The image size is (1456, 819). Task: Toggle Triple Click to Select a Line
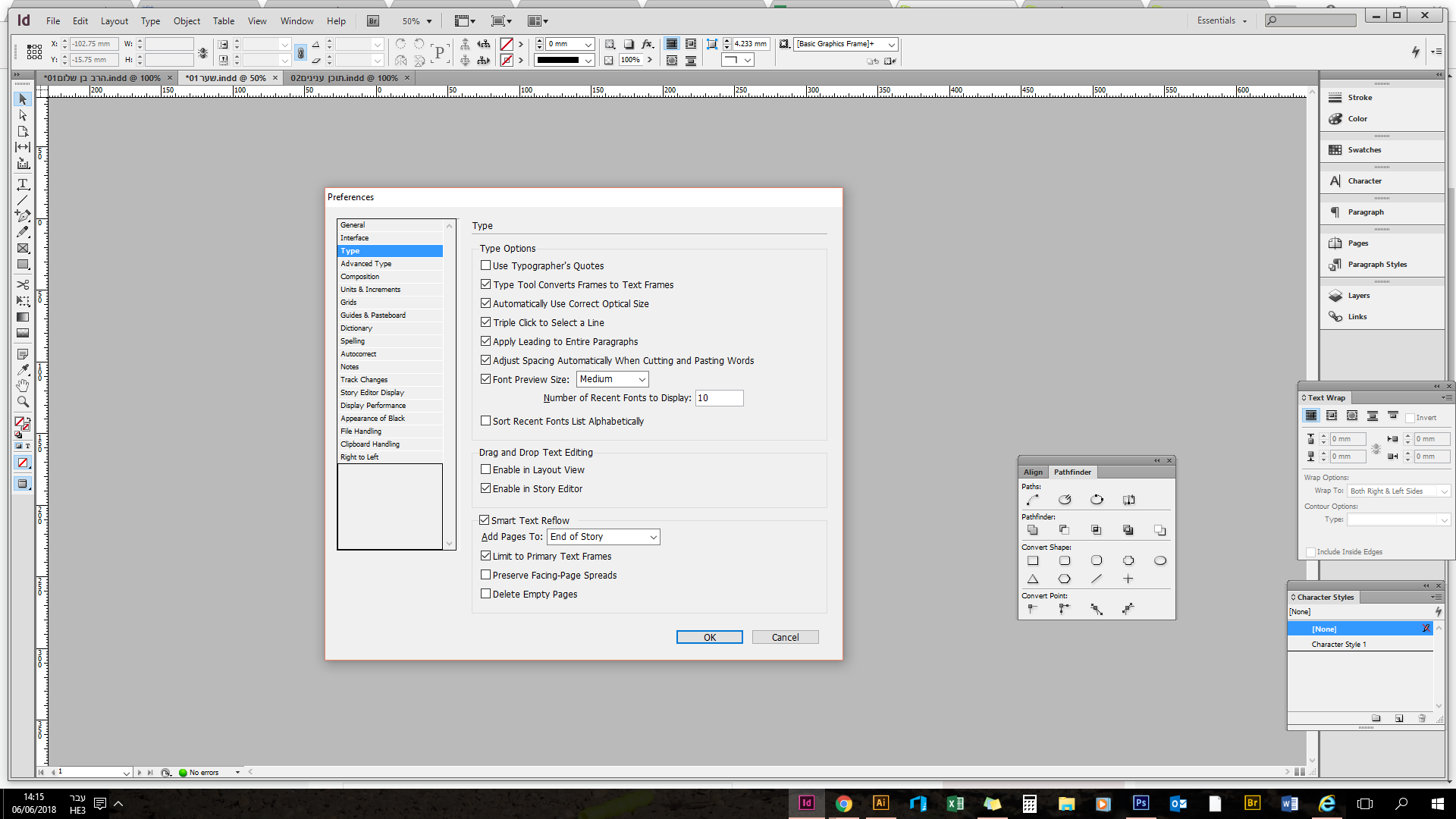click(485, 322)
